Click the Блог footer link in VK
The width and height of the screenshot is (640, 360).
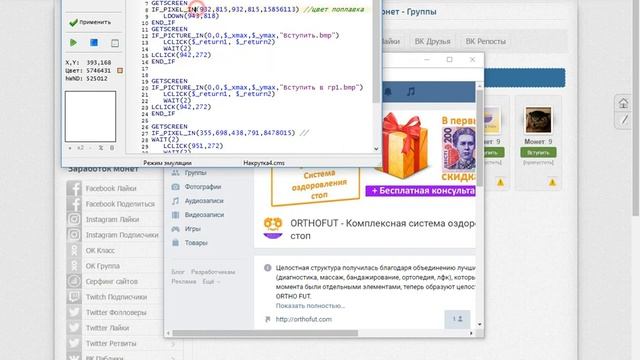click(x=178, y=272)
